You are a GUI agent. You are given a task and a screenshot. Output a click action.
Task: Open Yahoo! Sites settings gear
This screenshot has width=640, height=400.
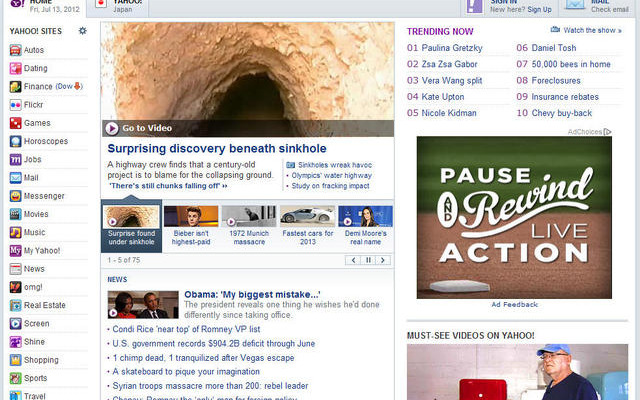82,31
